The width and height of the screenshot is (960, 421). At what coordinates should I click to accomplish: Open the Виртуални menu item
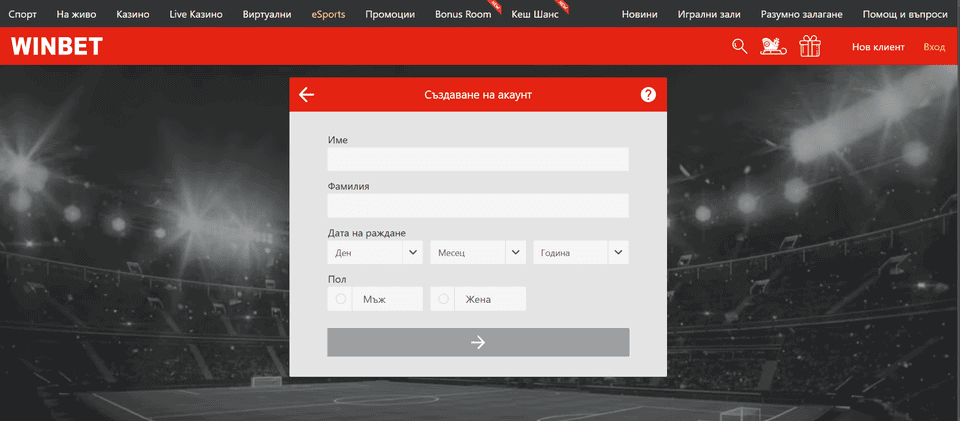tap(267, 14)
